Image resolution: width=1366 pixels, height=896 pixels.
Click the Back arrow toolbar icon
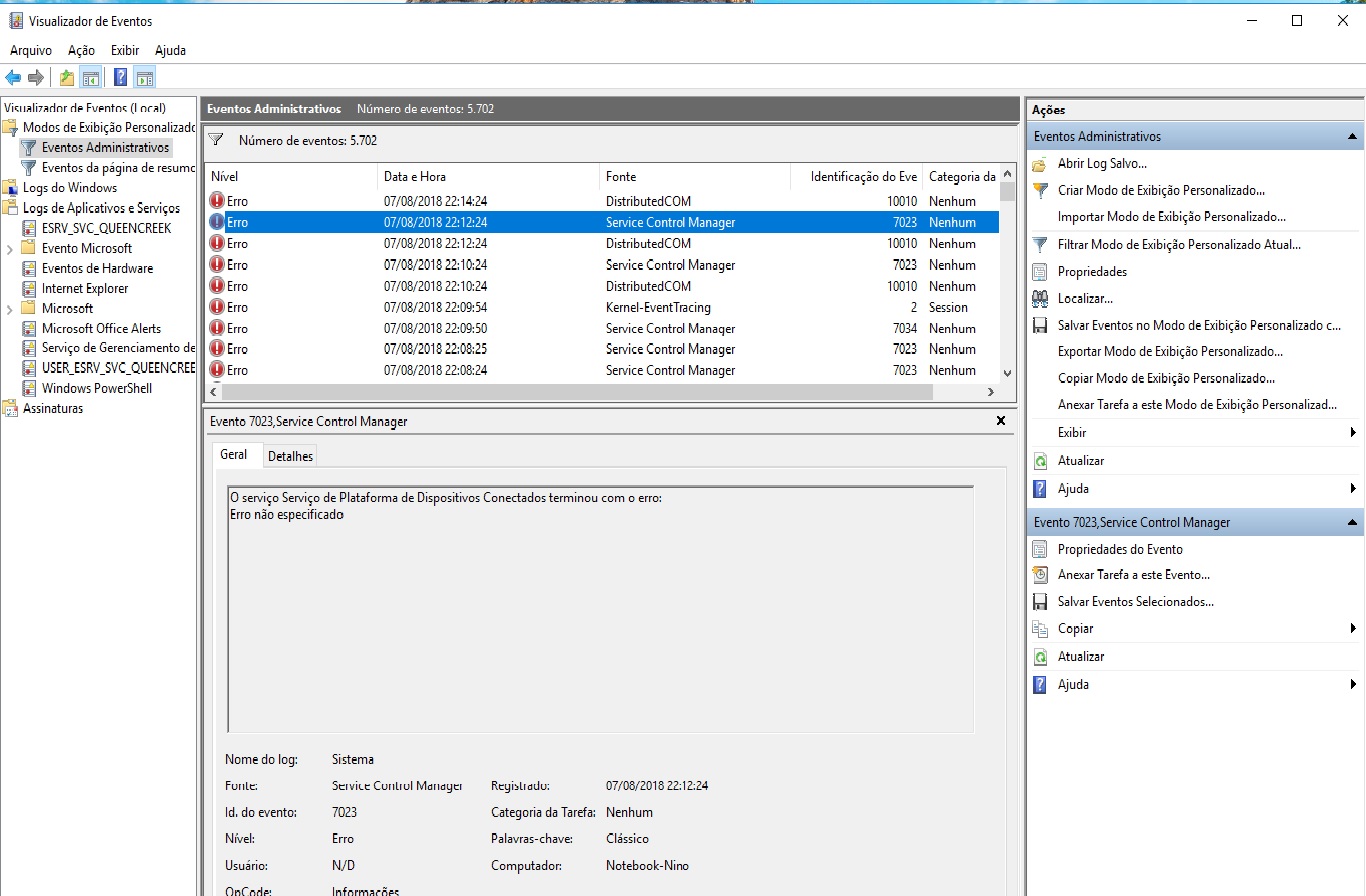tap(13, 78)
